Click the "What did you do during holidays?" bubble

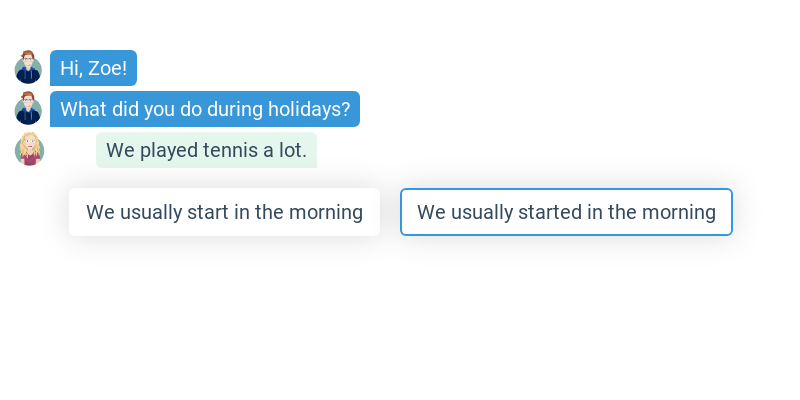tap(205, 109)
